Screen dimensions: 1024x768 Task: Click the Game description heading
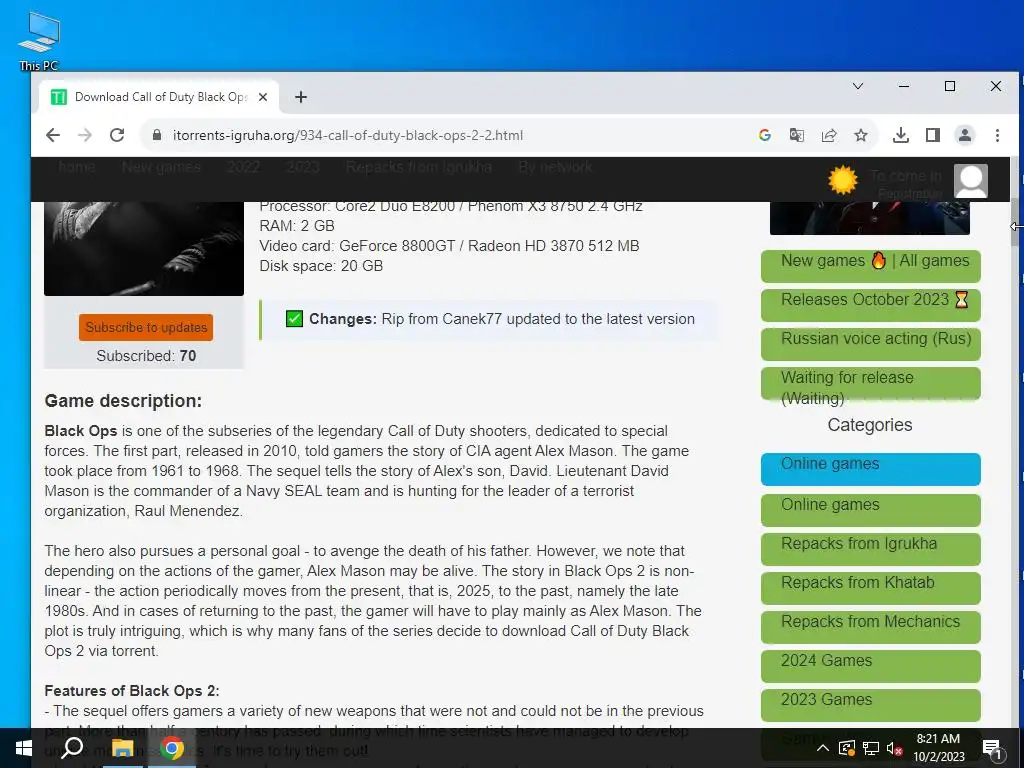[x=123, y=400]
